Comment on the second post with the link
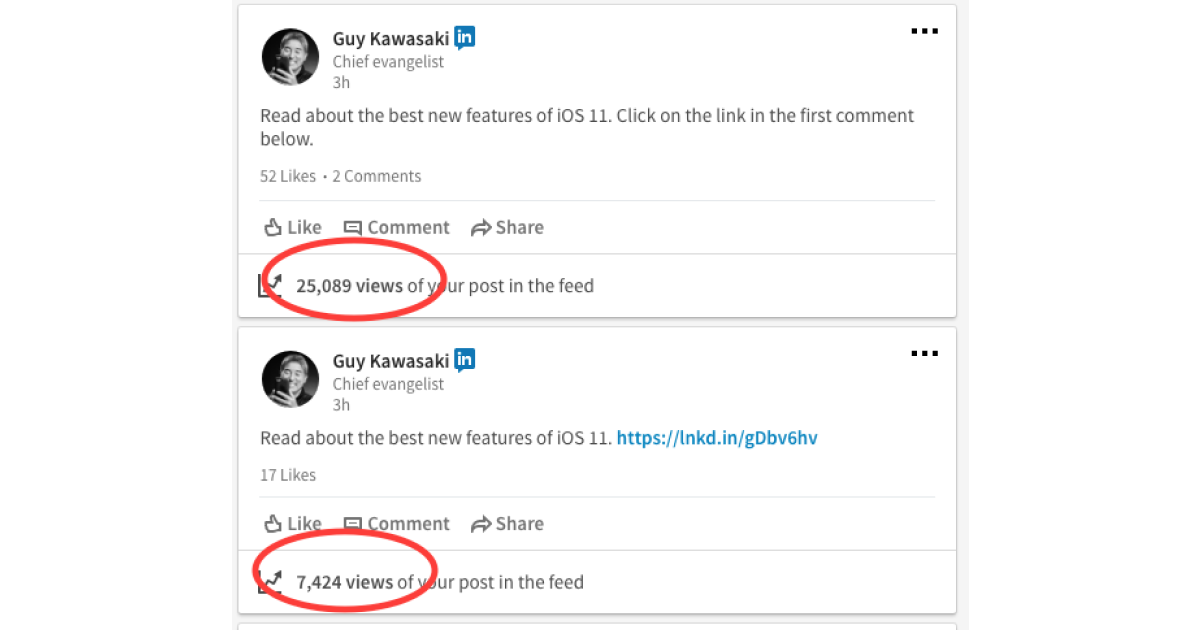The height and width of the screenshot is (630, 1200). pyautogui.click(x=396, y=524)
